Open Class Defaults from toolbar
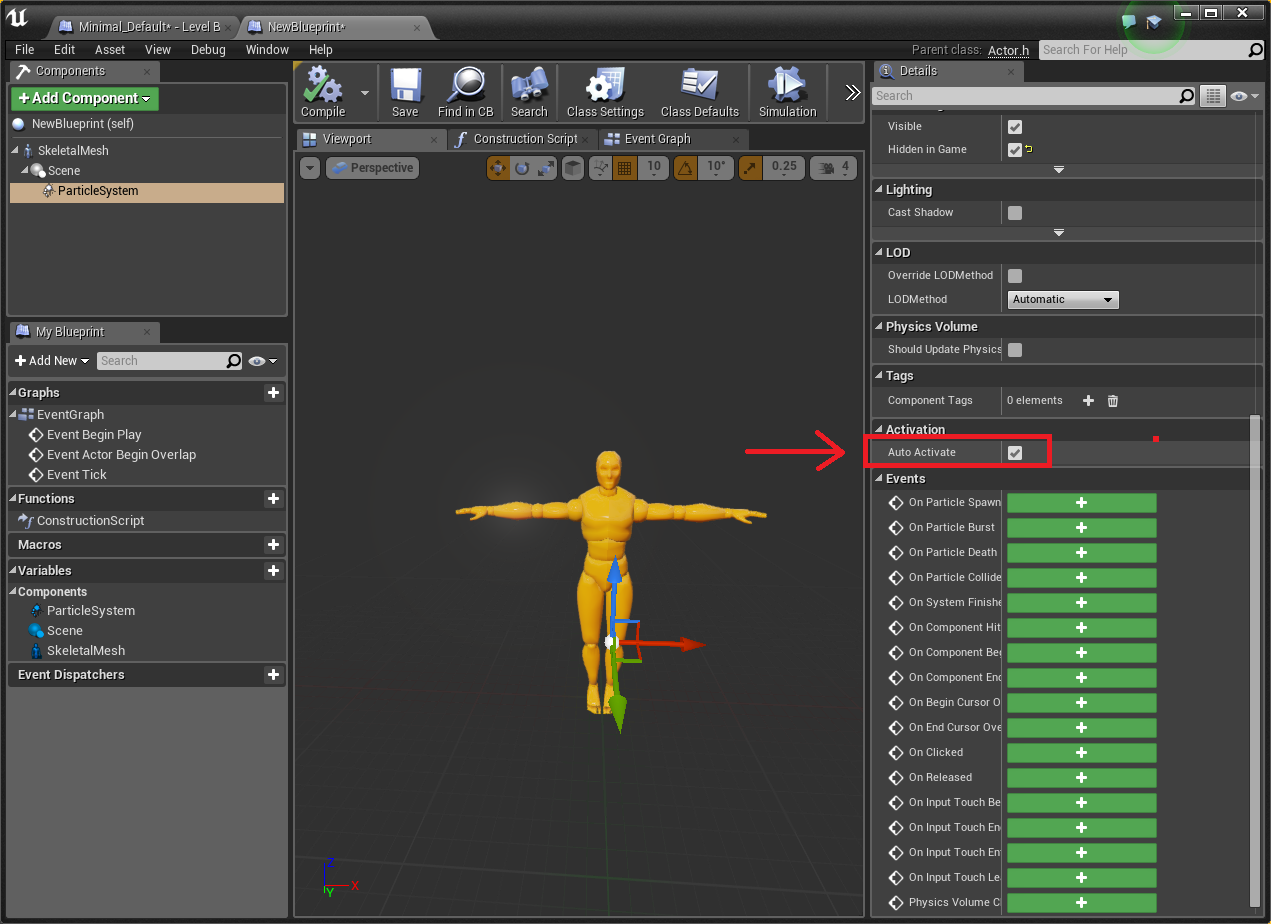Viewport: 1271px width, 924px height. [x=699, y=88]
